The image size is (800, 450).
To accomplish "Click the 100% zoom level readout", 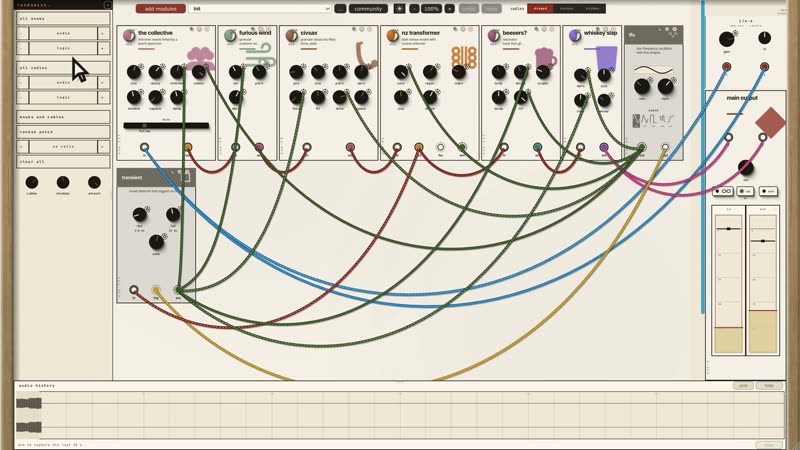I will (432, 9).
